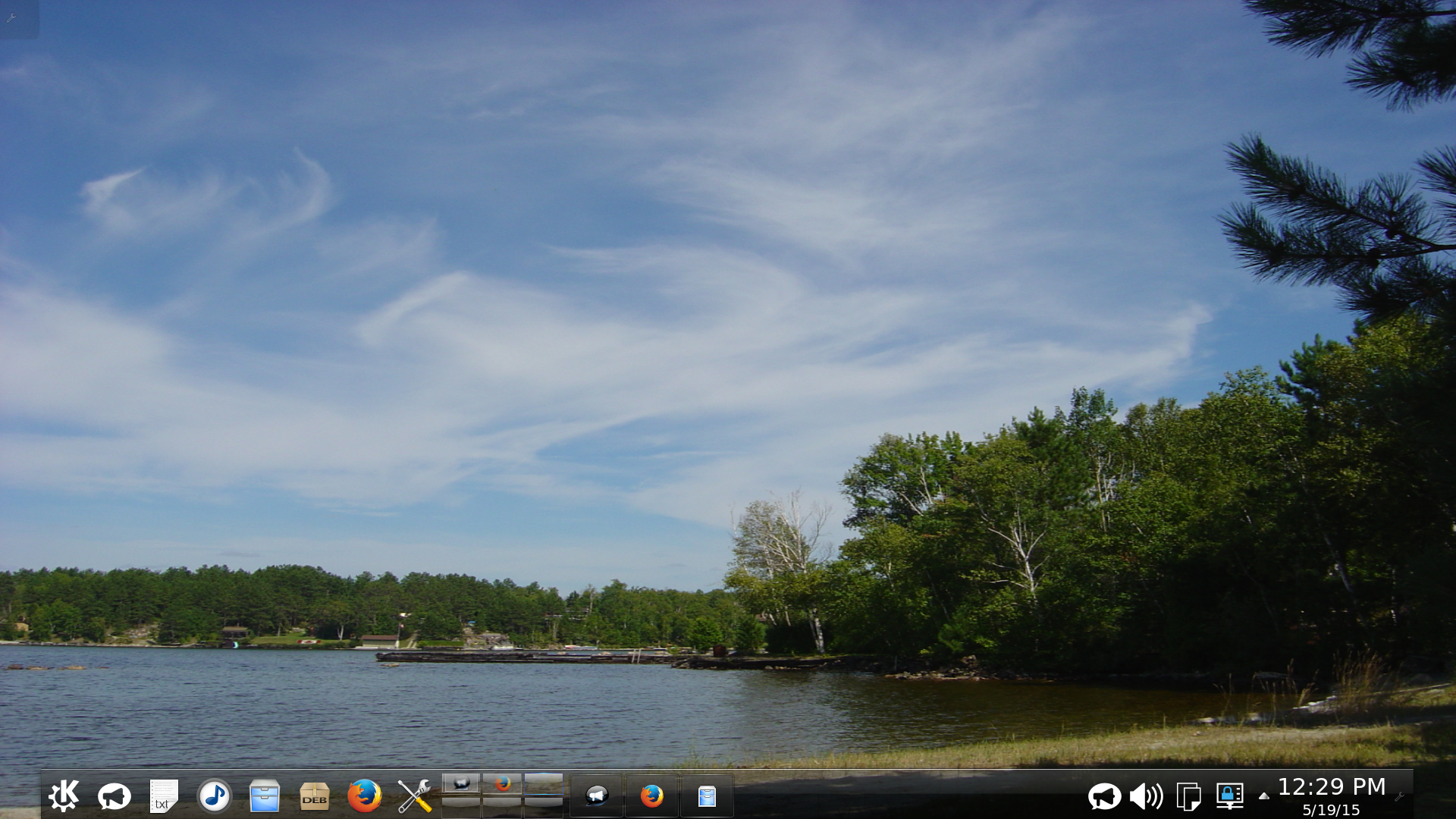
Task: Launch the music player with blue note icon
Action: point(215,796)
